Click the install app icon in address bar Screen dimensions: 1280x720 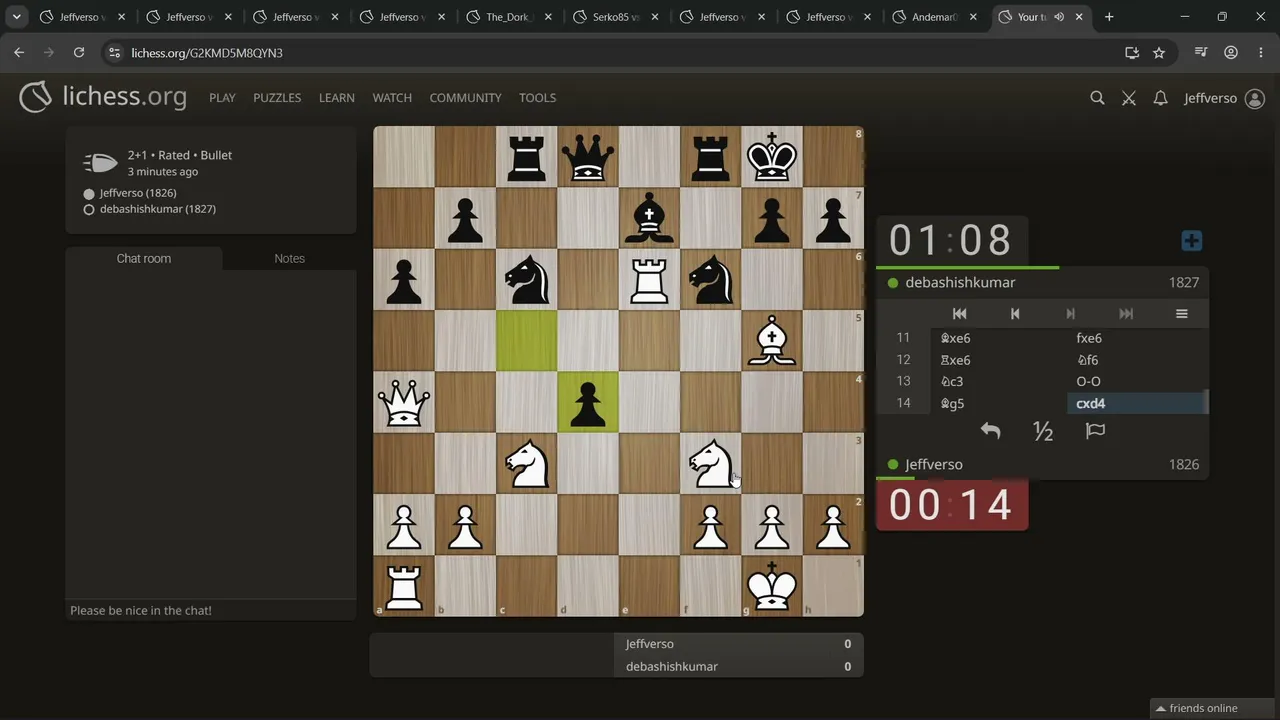point(1132,53)
